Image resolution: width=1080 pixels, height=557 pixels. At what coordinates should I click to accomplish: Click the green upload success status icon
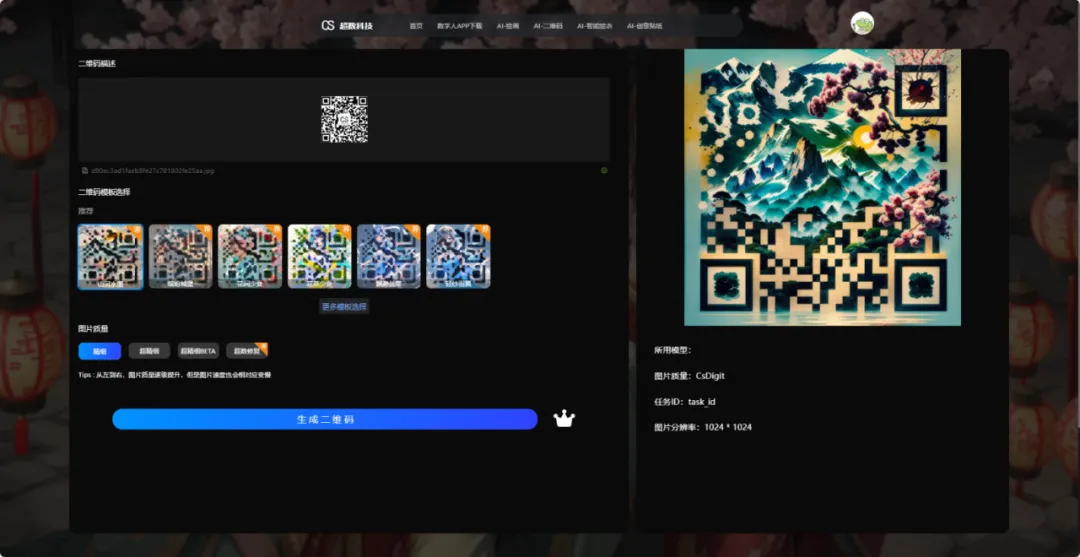pyautogui.click(x=604, y=170)
